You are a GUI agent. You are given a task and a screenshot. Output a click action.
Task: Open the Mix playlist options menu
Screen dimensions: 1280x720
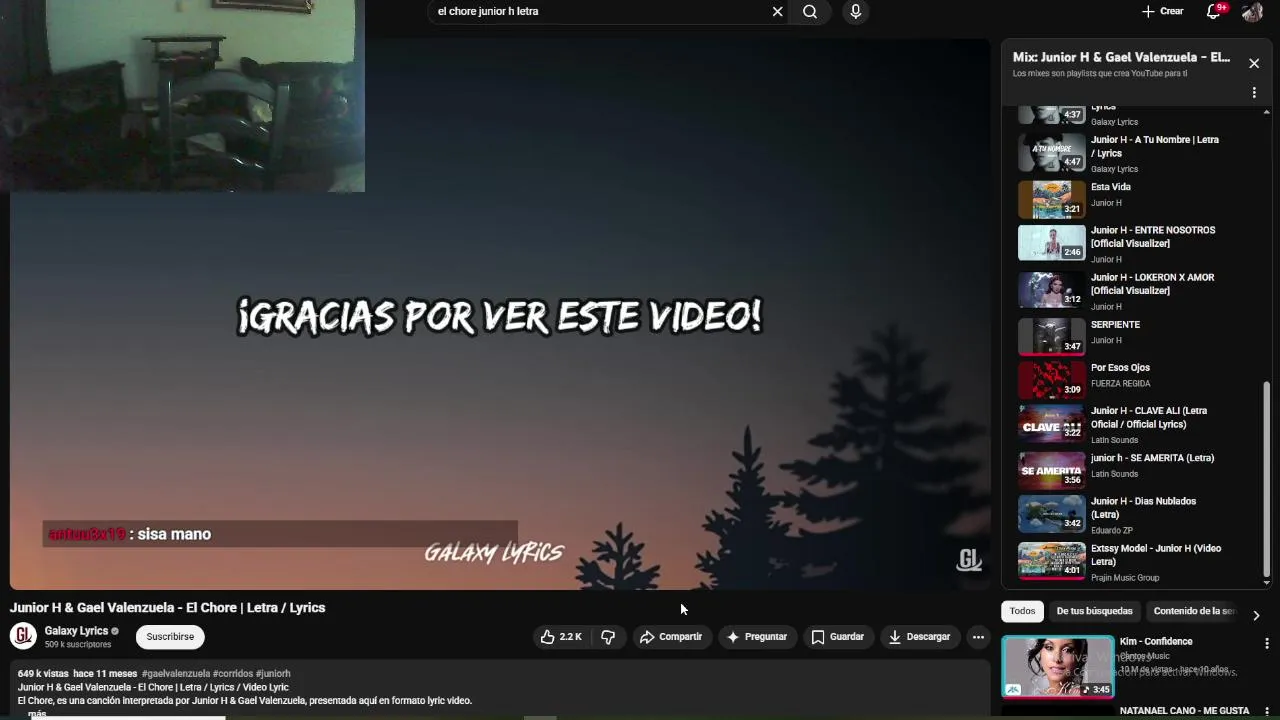pos(1254,93)
